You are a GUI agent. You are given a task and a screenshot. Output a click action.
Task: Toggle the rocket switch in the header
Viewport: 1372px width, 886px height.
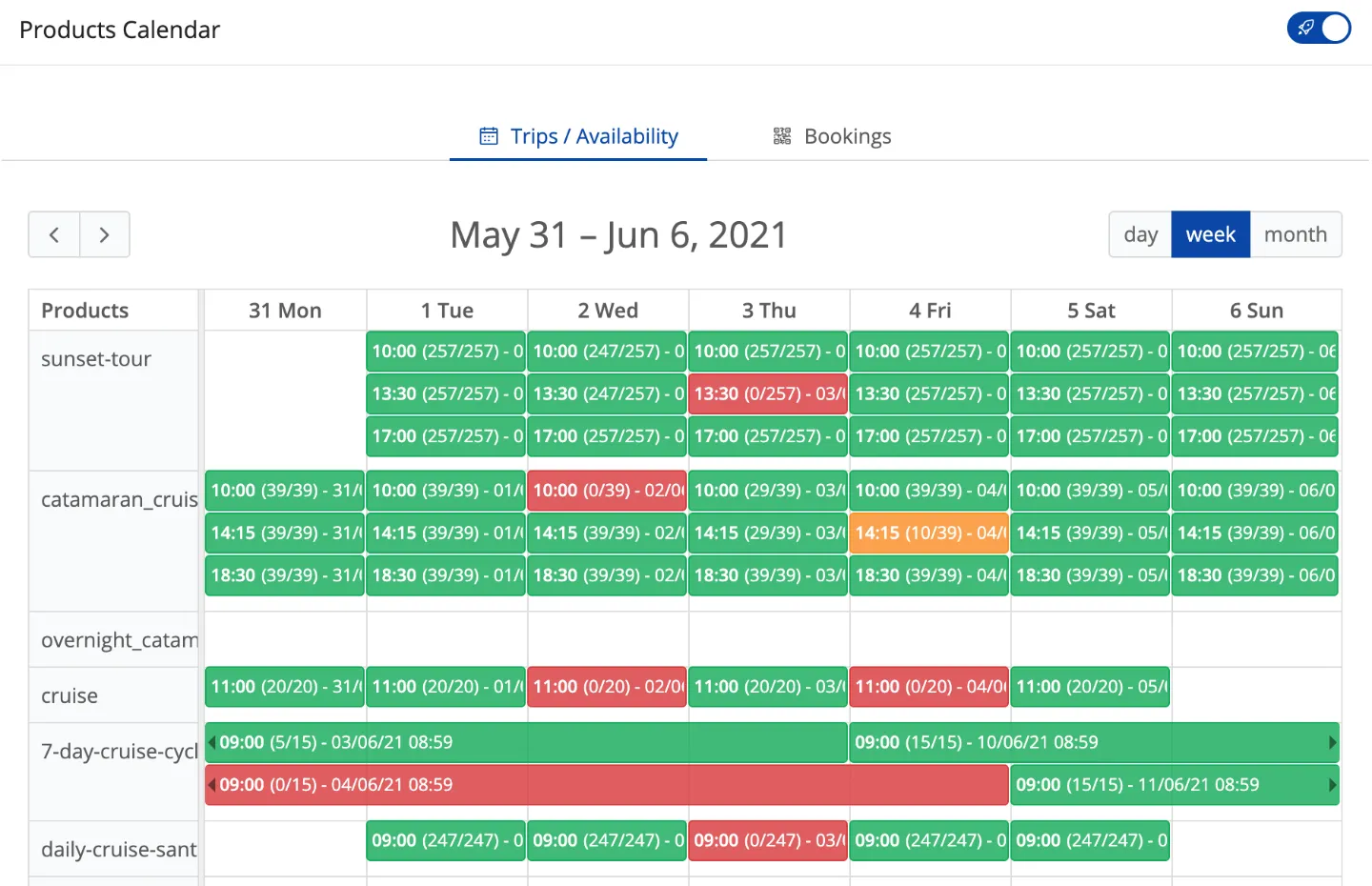tap(1319, 28)
